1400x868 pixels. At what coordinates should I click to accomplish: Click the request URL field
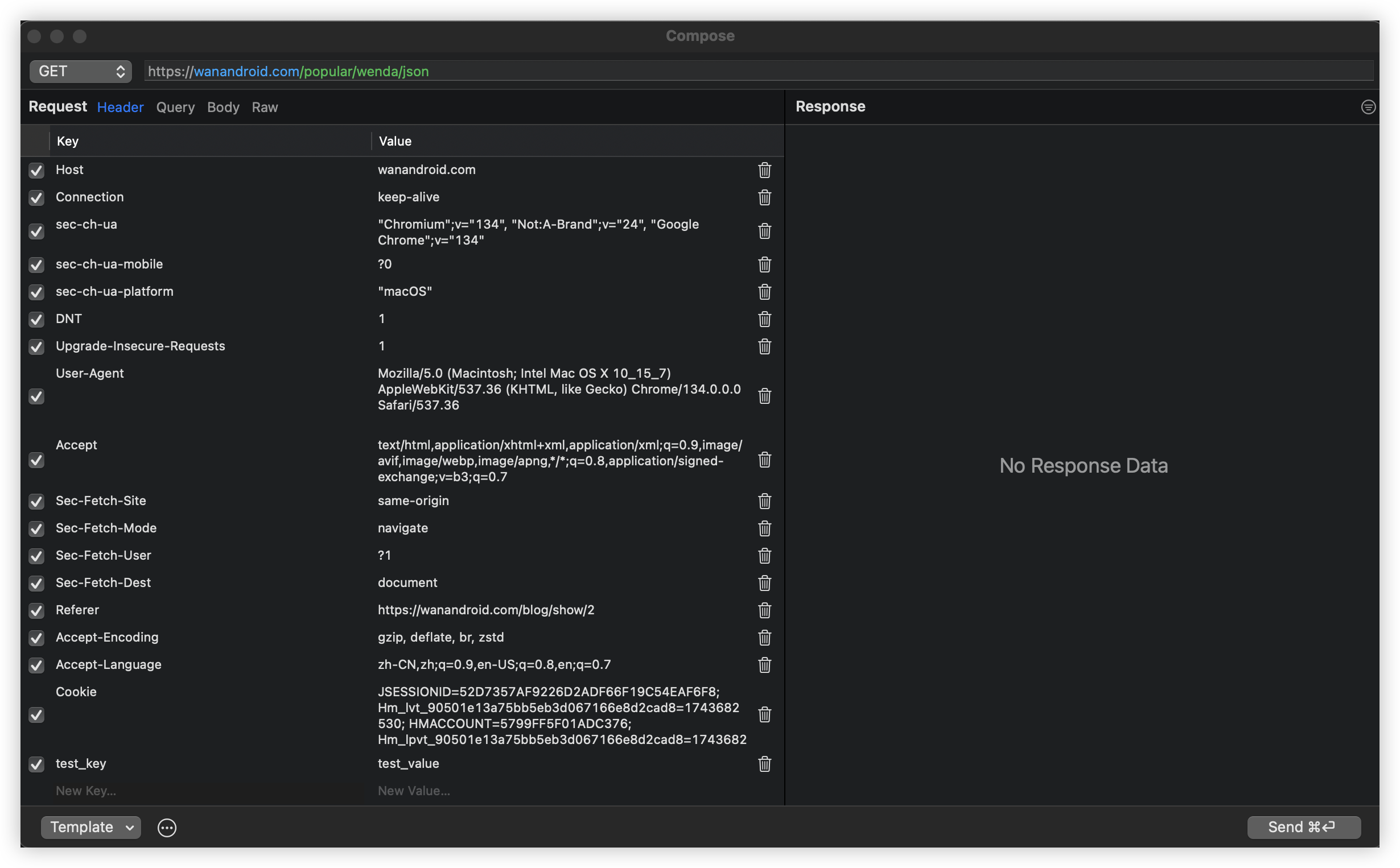click(758, 71)
